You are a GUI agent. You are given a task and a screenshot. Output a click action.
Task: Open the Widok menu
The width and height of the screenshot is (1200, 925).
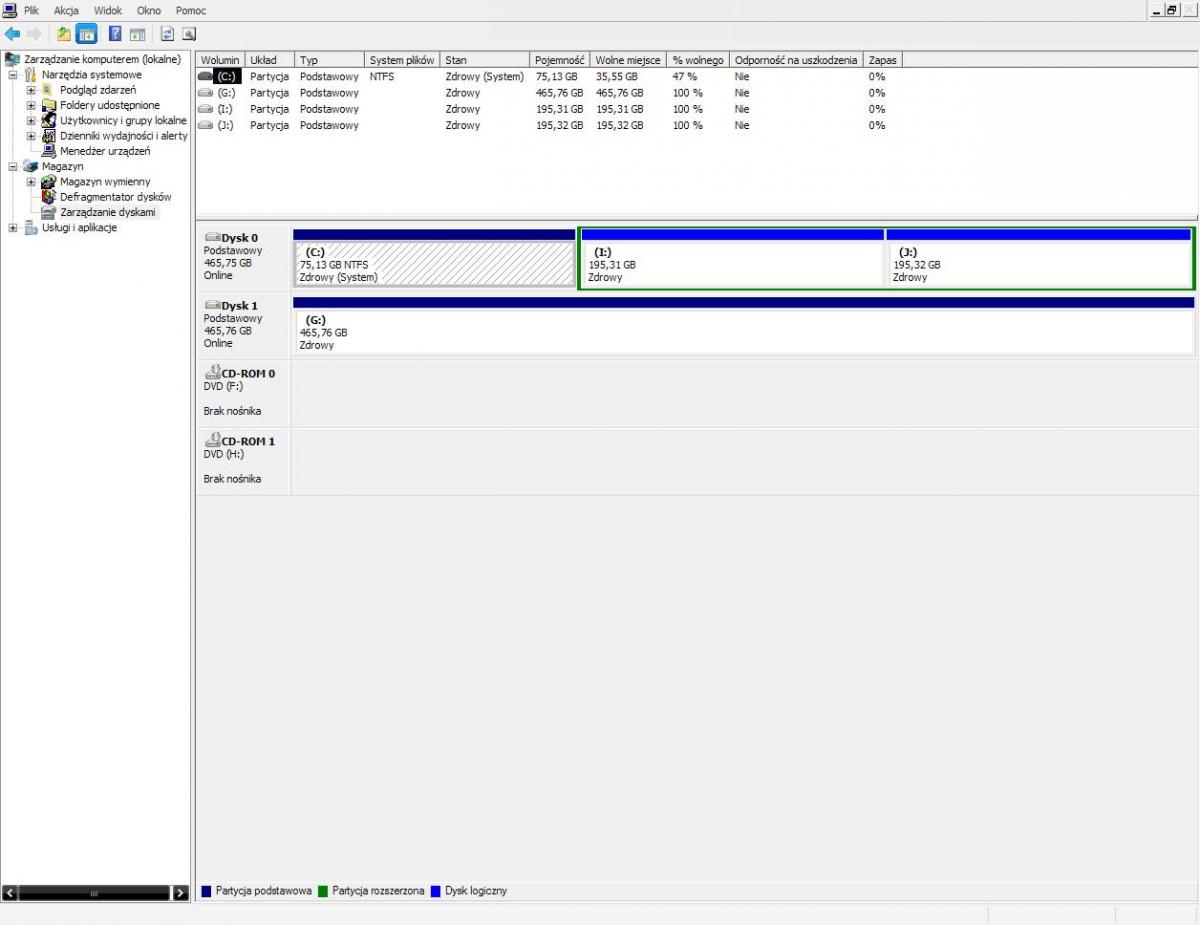pos(108,10)
